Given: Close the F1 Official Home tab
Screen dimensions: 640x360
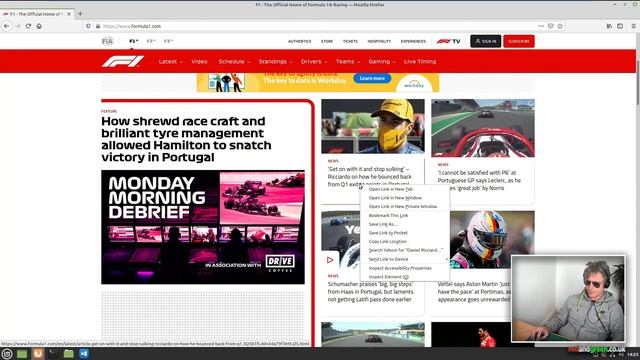Looking at the screenshot, I should tap(69, 14).
